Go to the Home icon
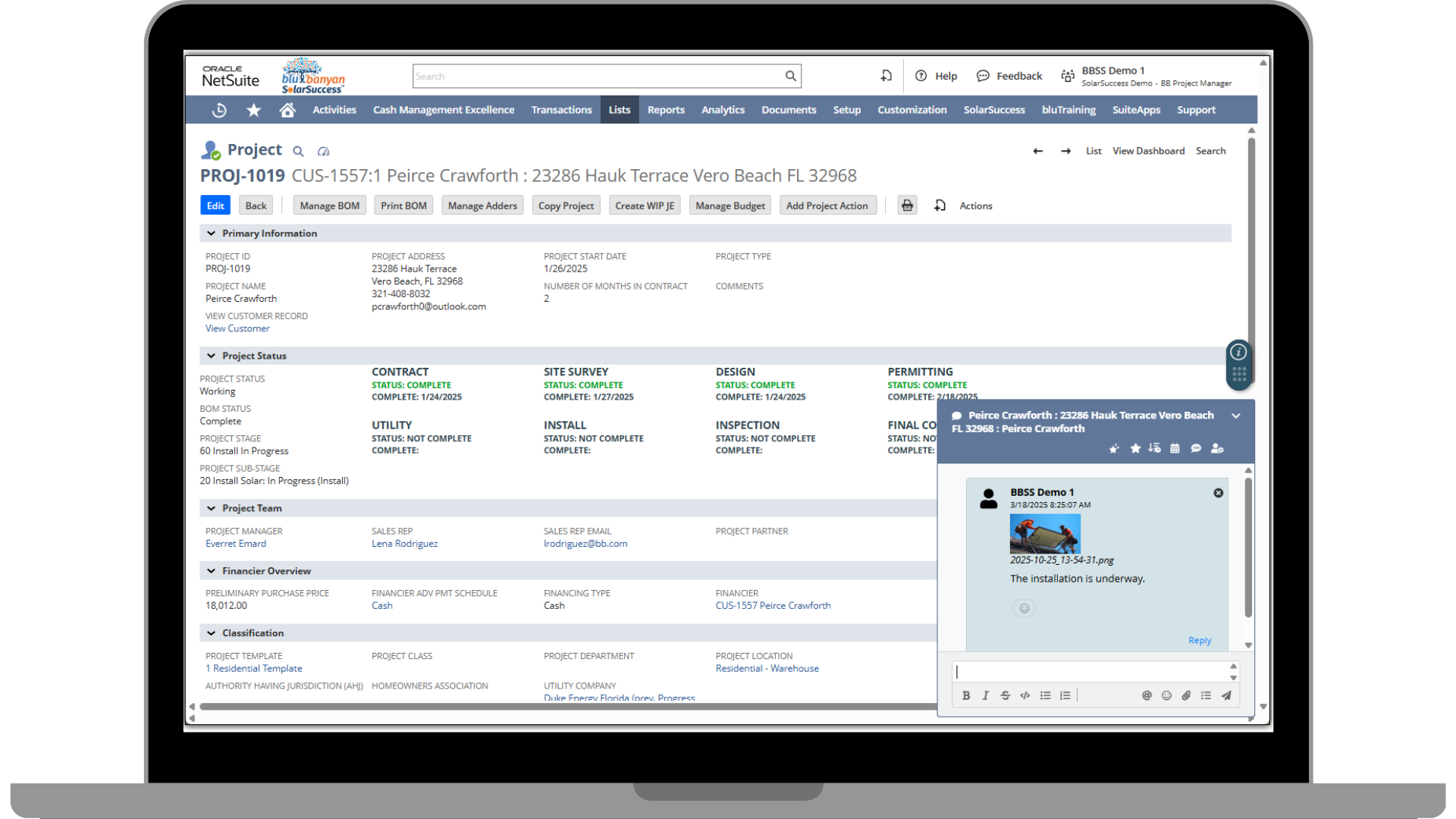The height and width of the screenshot is (819, 1456). (287, 110)
